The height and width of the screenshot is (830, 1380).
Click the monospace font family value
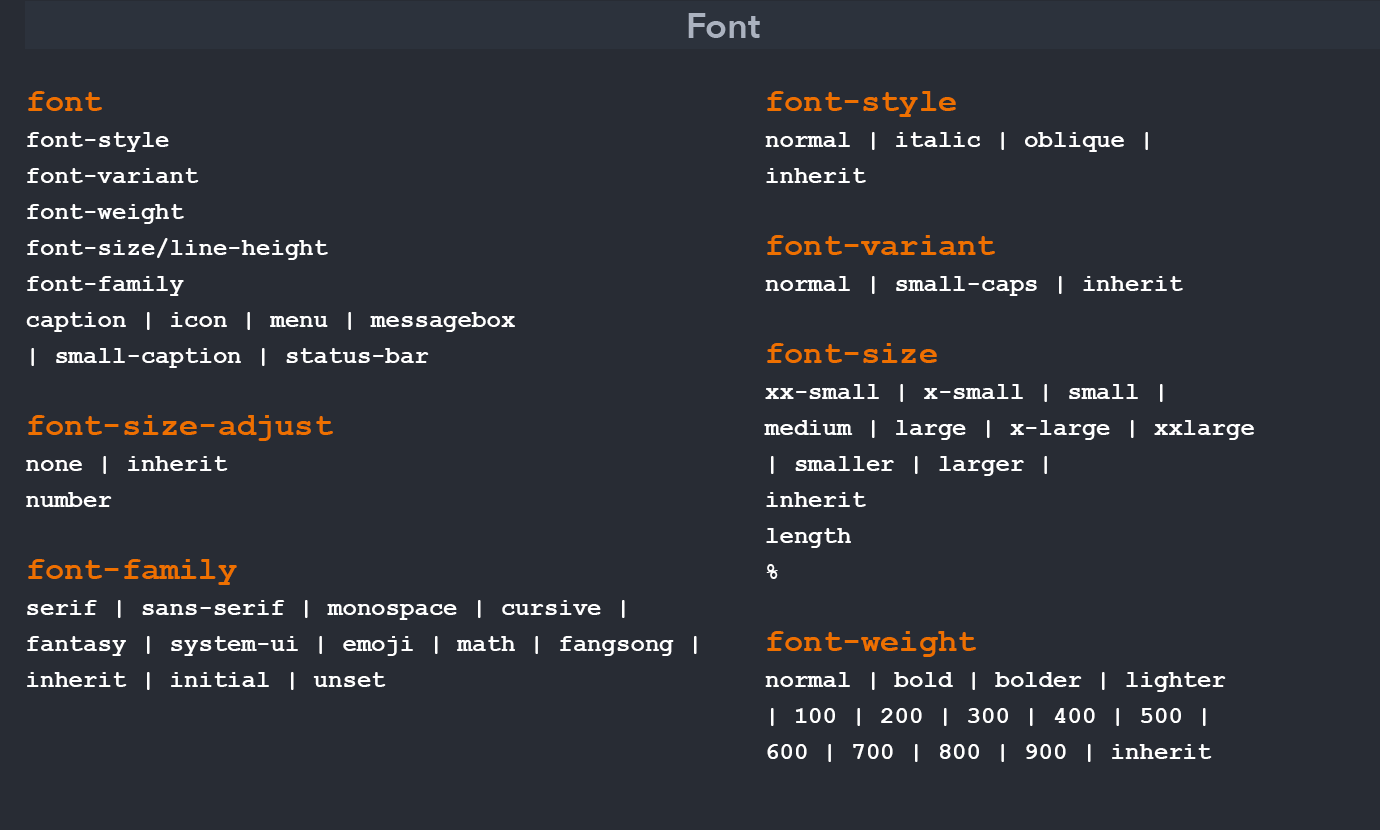tap(392, 608)
